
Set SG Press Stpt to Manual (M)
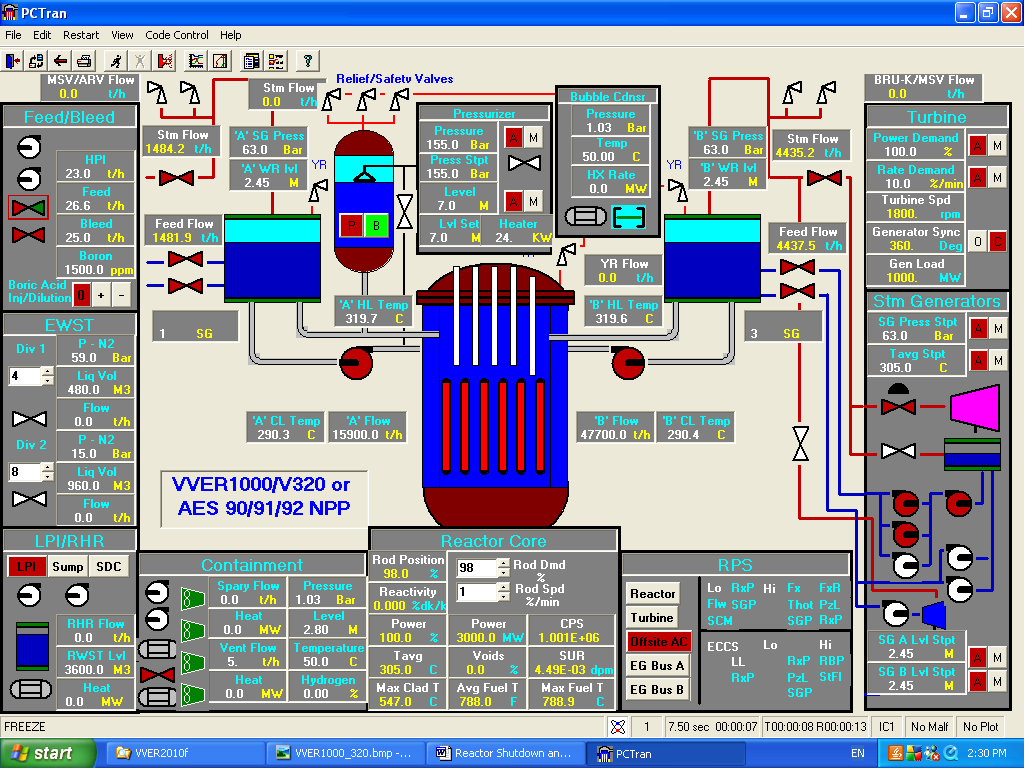click(x=998, y=329)
